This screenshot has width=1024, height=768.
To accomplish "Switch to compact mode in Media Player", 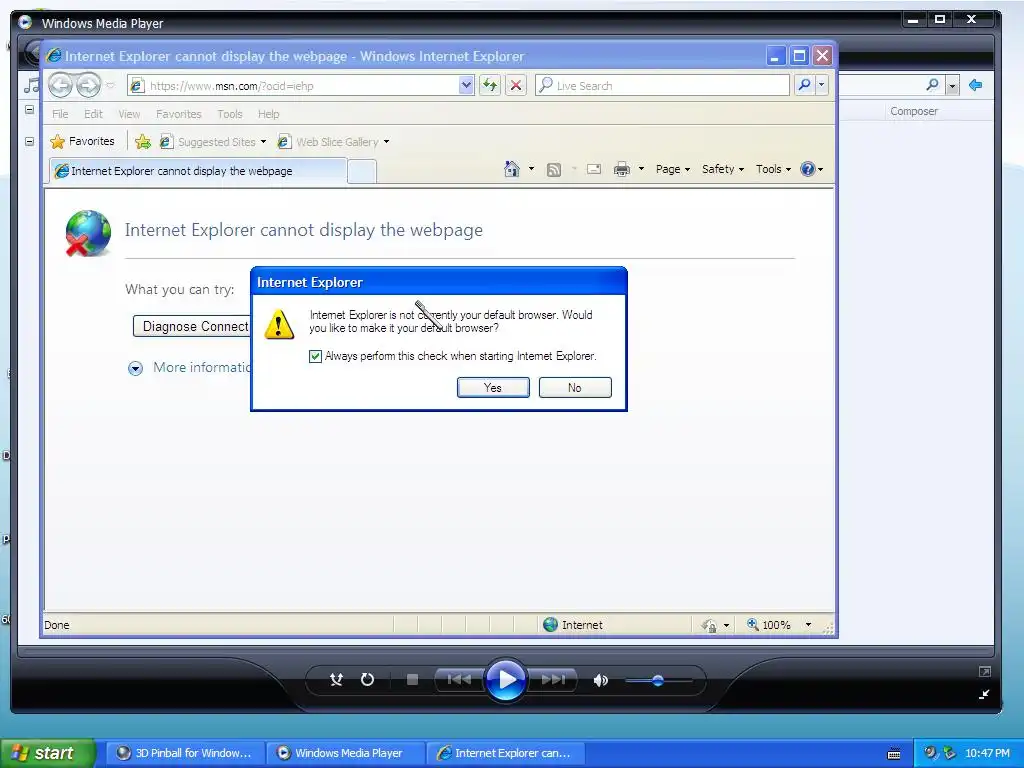I will (x=984, y=694).
